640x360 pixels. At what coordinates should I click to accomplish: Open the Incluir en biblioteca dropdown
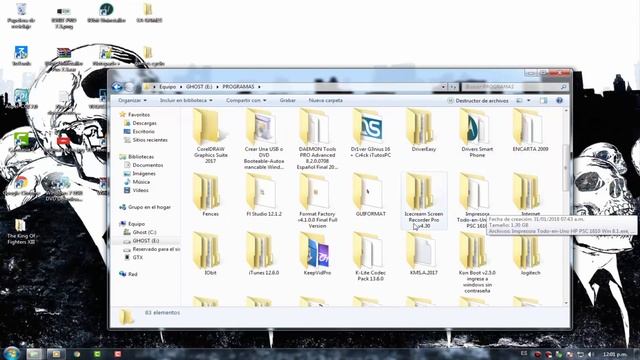[x=186, y=100]
